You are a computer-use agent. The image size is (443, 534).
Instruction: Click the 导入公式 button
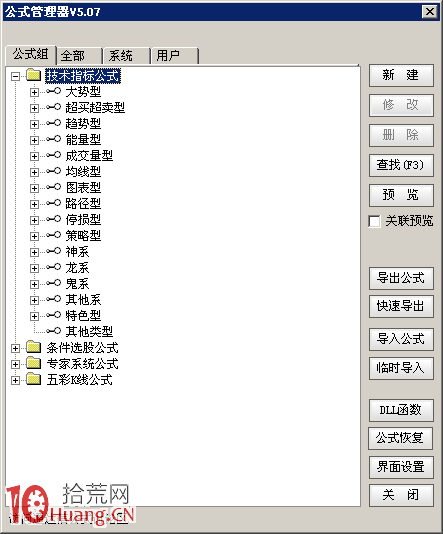click(x=401, y=339)
